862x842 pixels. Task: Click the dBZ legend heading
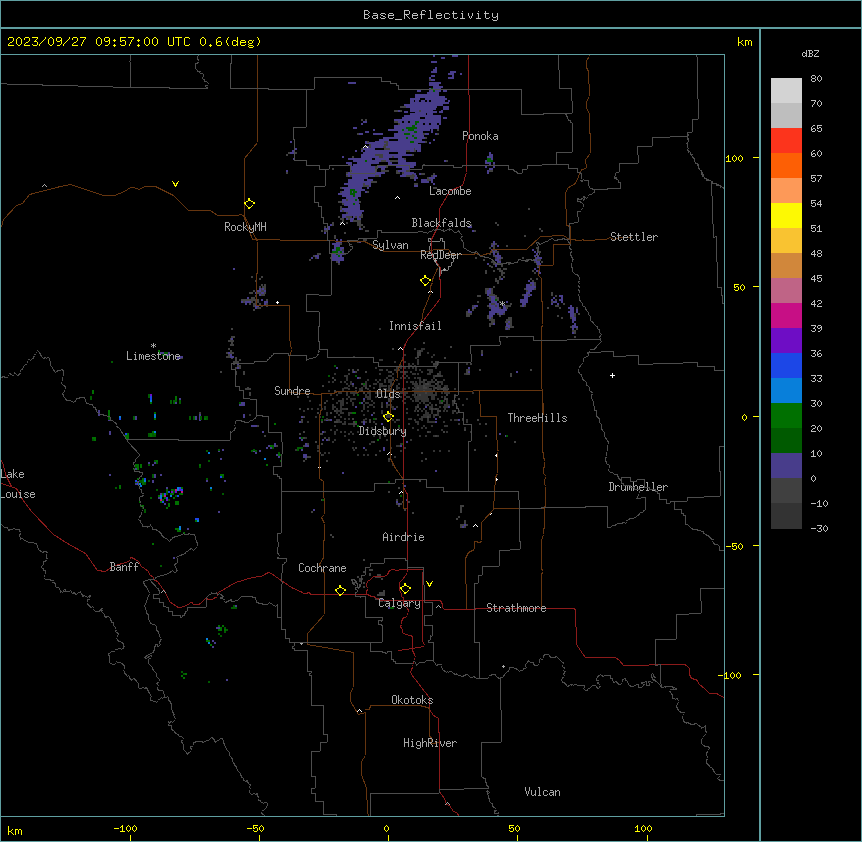click(810, 54)
